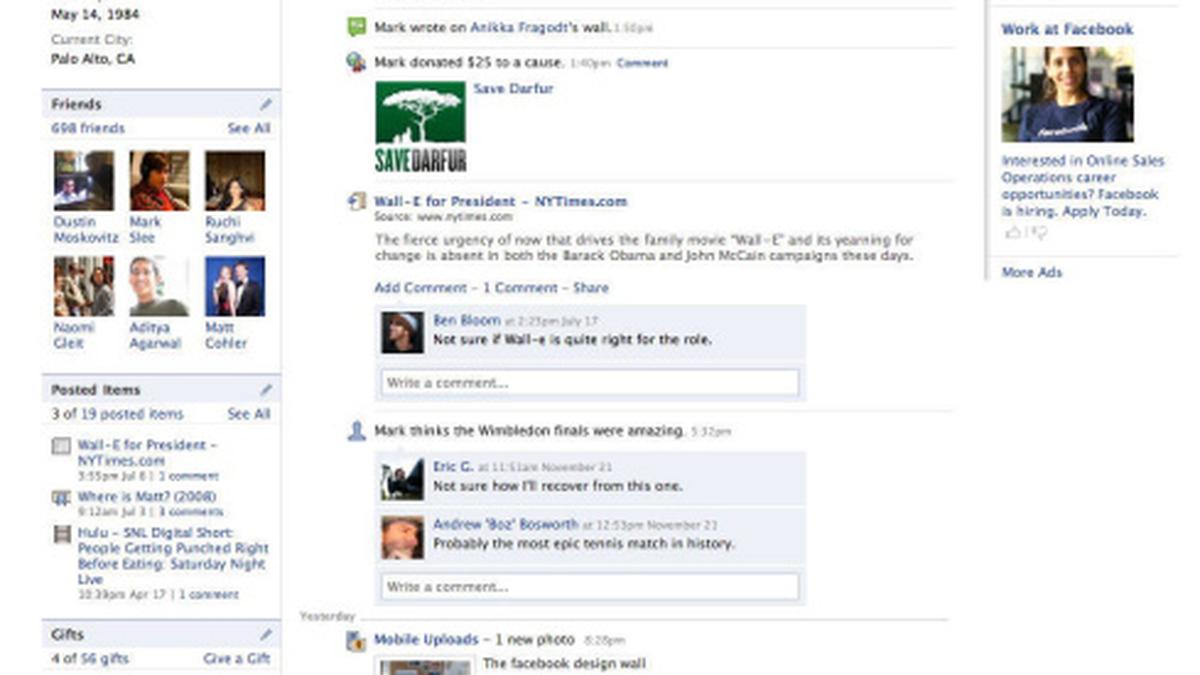Click thumbs down icon on the ad
This screenshot has width=1200, height=675.
pos(1039,233)
